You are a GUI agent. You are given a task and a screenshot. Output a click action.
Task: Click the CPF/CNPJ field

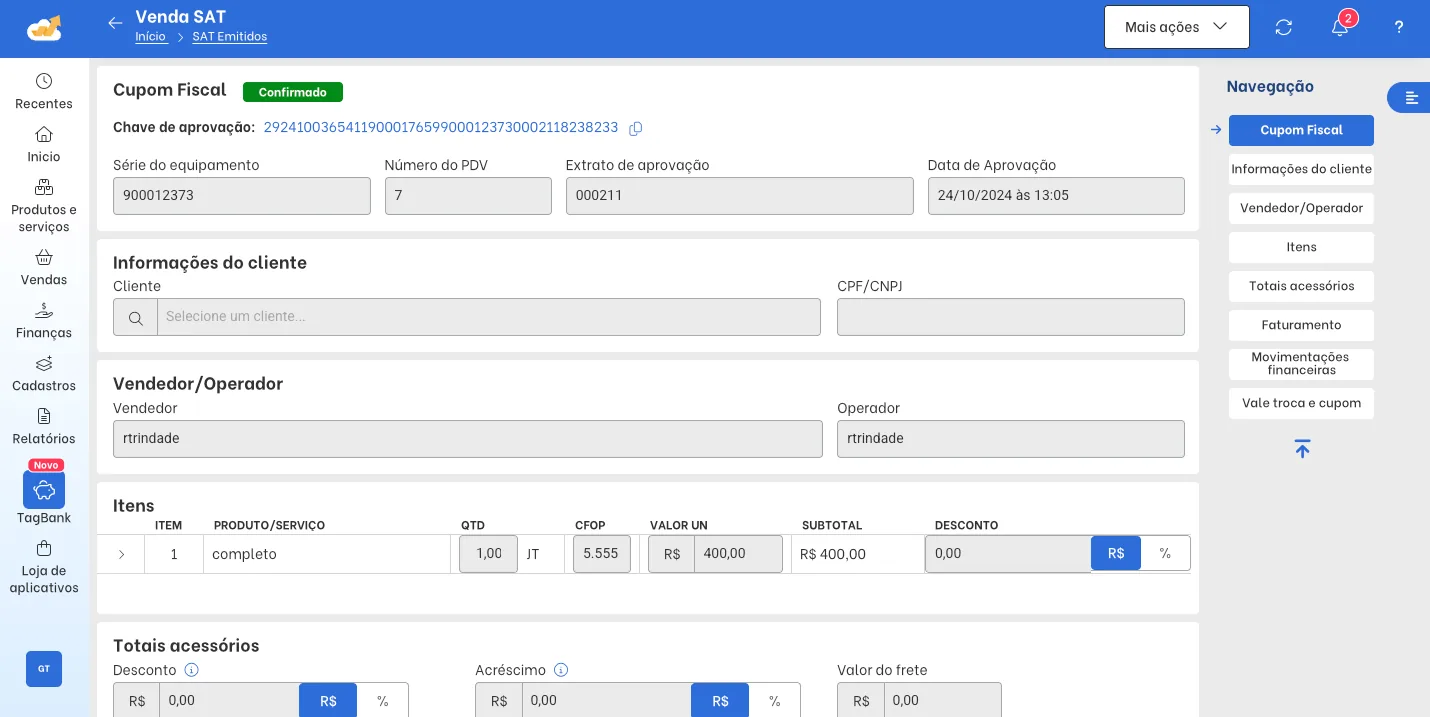tap(1011, 317)
